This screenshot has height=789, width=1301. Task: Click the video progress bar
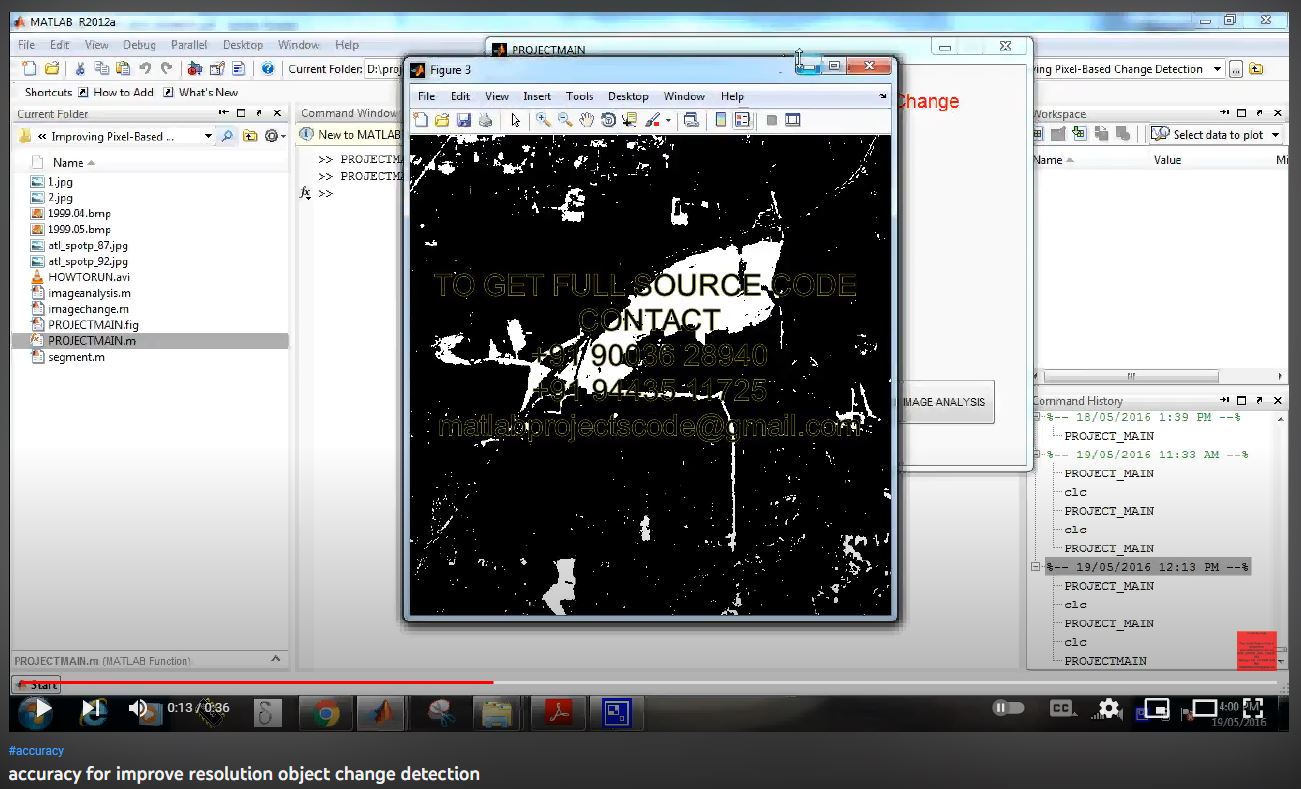click(x=650, y=682)
